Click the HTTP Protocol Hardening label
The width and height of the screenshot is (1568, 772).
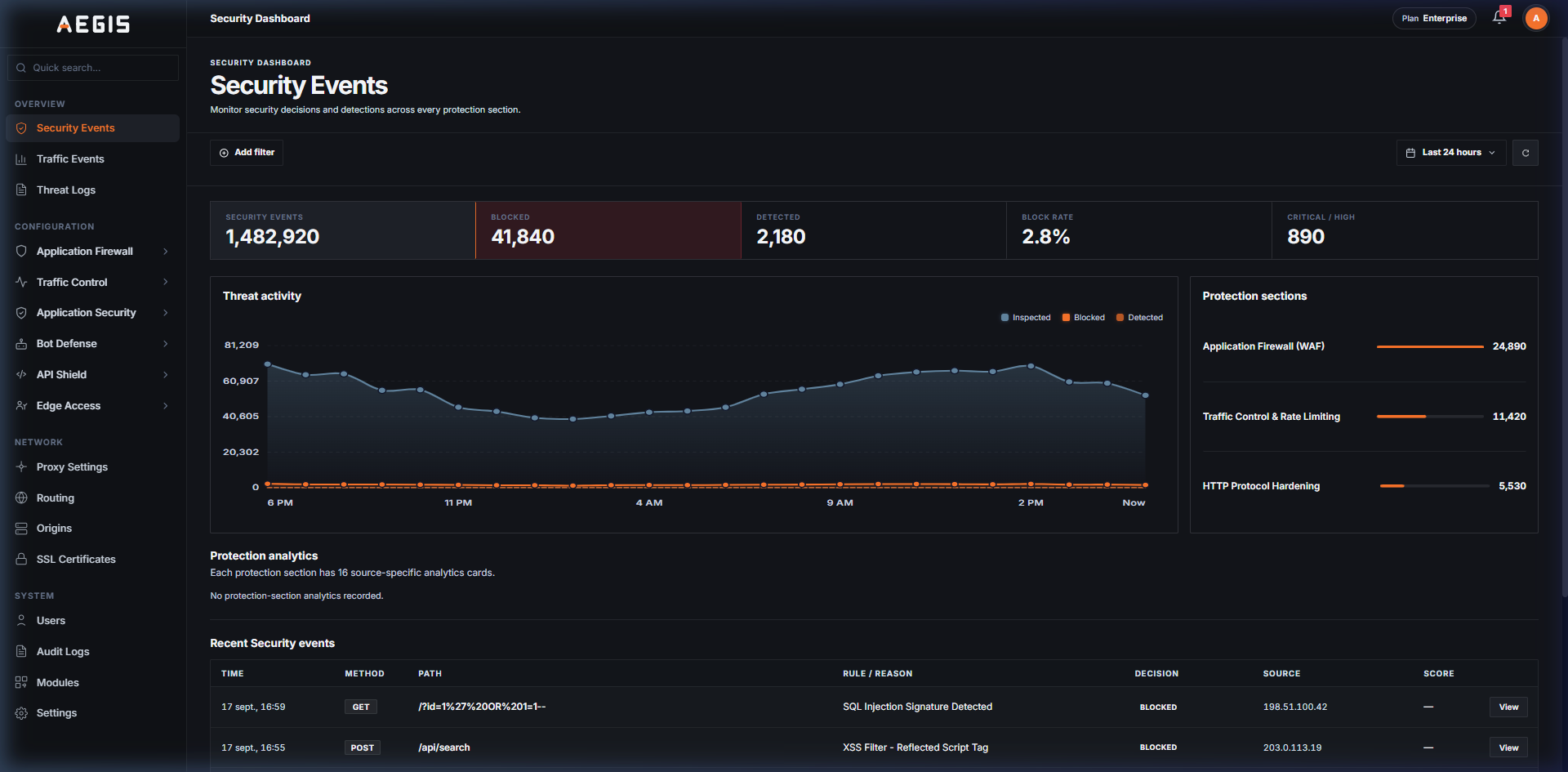tap(1261, 486)
